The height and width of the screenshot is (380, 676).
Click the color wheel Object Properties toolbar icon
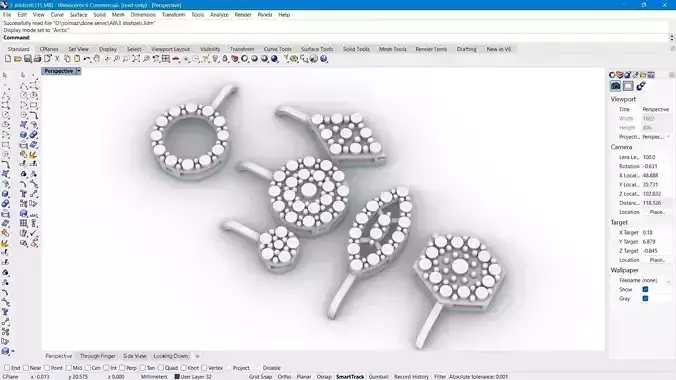click(245, 59)
